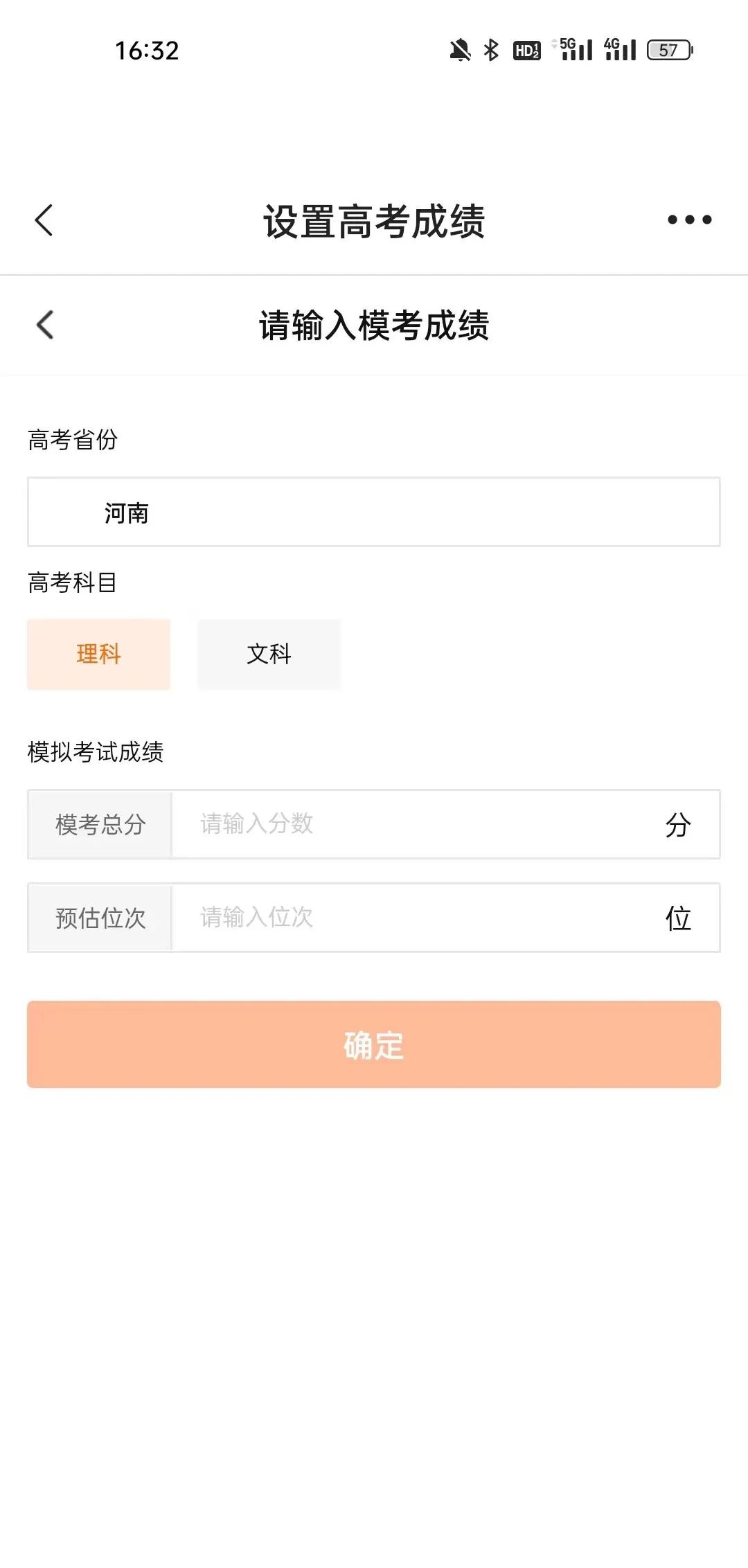Open the 高考省份 province selector showing 河南
Screen dimensions: 748x1568
[374, 513]
